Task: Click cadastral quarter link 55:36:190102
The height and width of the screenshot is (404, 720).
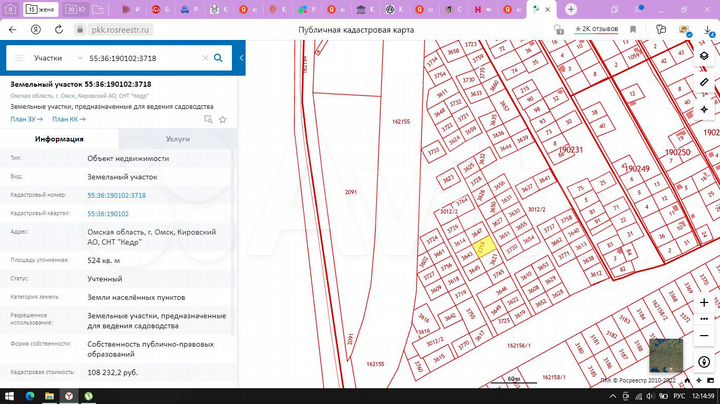Action: coord(108,213)
